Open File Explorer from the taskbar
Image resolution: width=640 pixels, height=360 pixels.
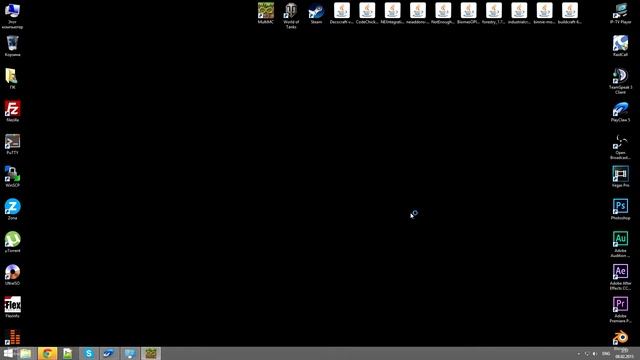pos(26,353)
